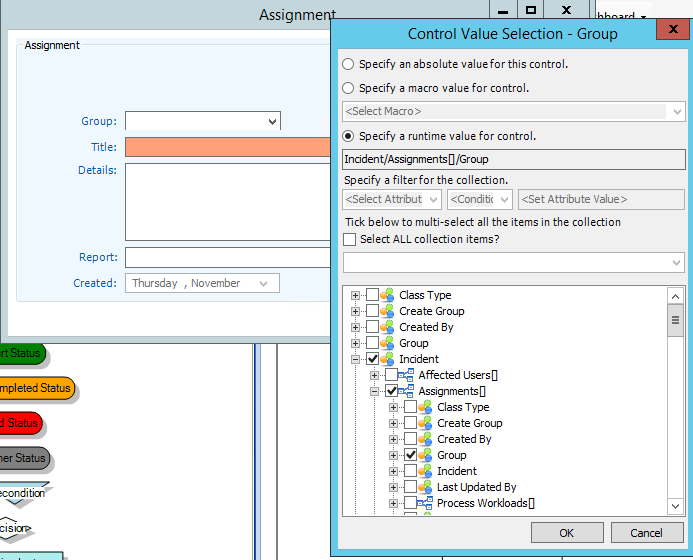Click the tree list vertical scrollbar thumb
Screen dimensions: 693x560
click(676, 320)
